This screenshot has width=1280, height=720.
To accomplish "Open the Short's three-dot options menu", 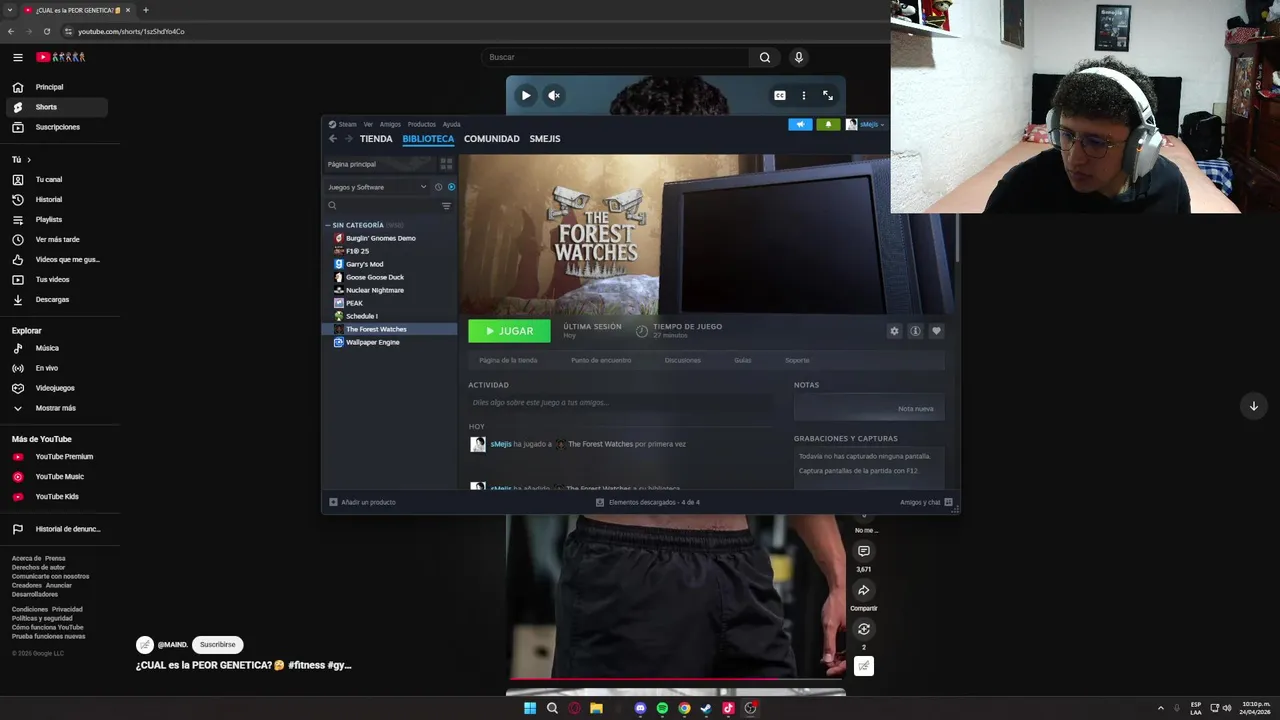I will point(804,95).
